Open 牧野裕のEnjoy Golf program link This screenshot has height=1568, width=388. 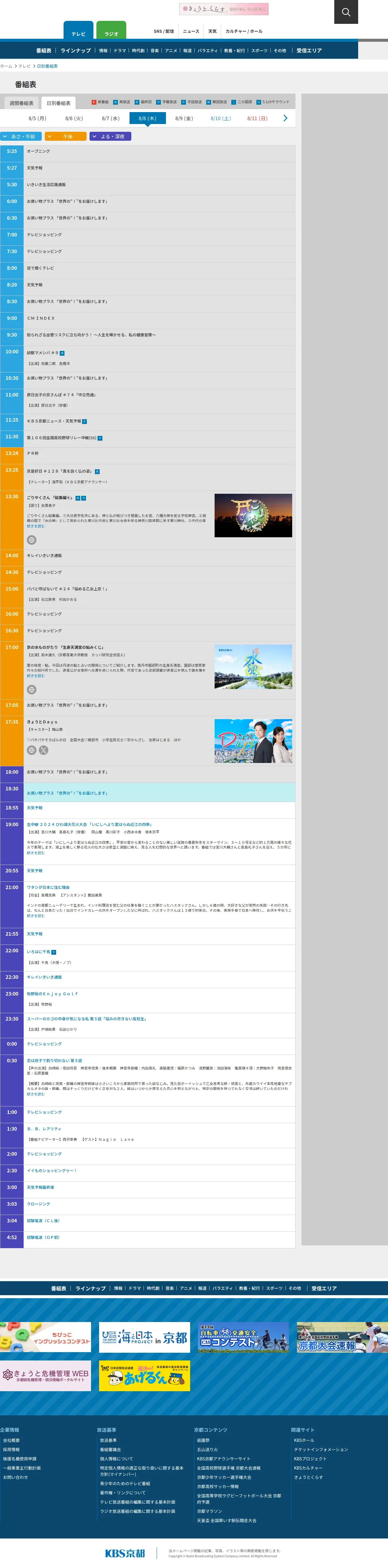pyautogui.click(x=53, y=994)
